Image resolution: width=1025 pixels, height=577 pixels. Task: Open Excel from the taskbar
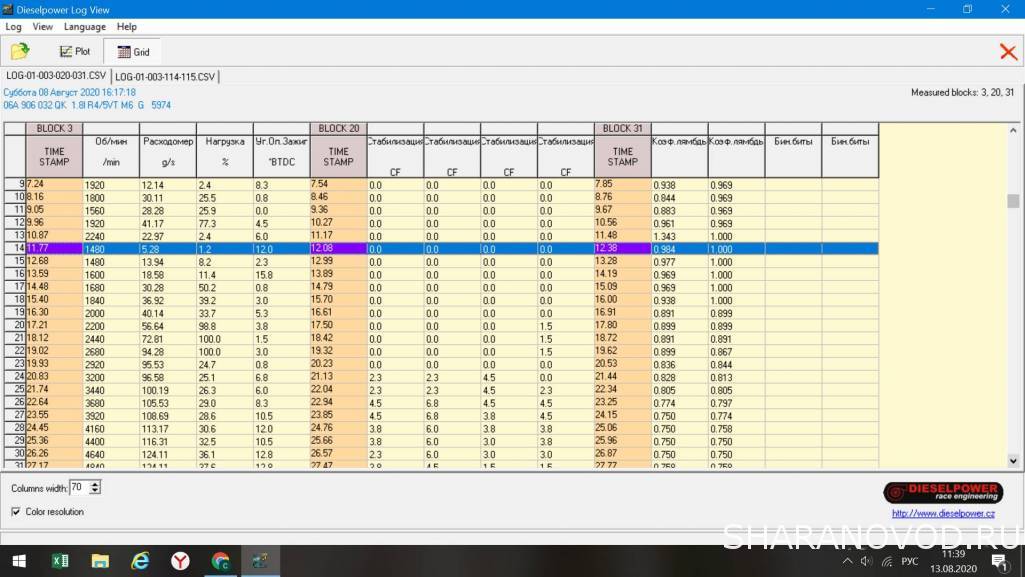point(60,561)
